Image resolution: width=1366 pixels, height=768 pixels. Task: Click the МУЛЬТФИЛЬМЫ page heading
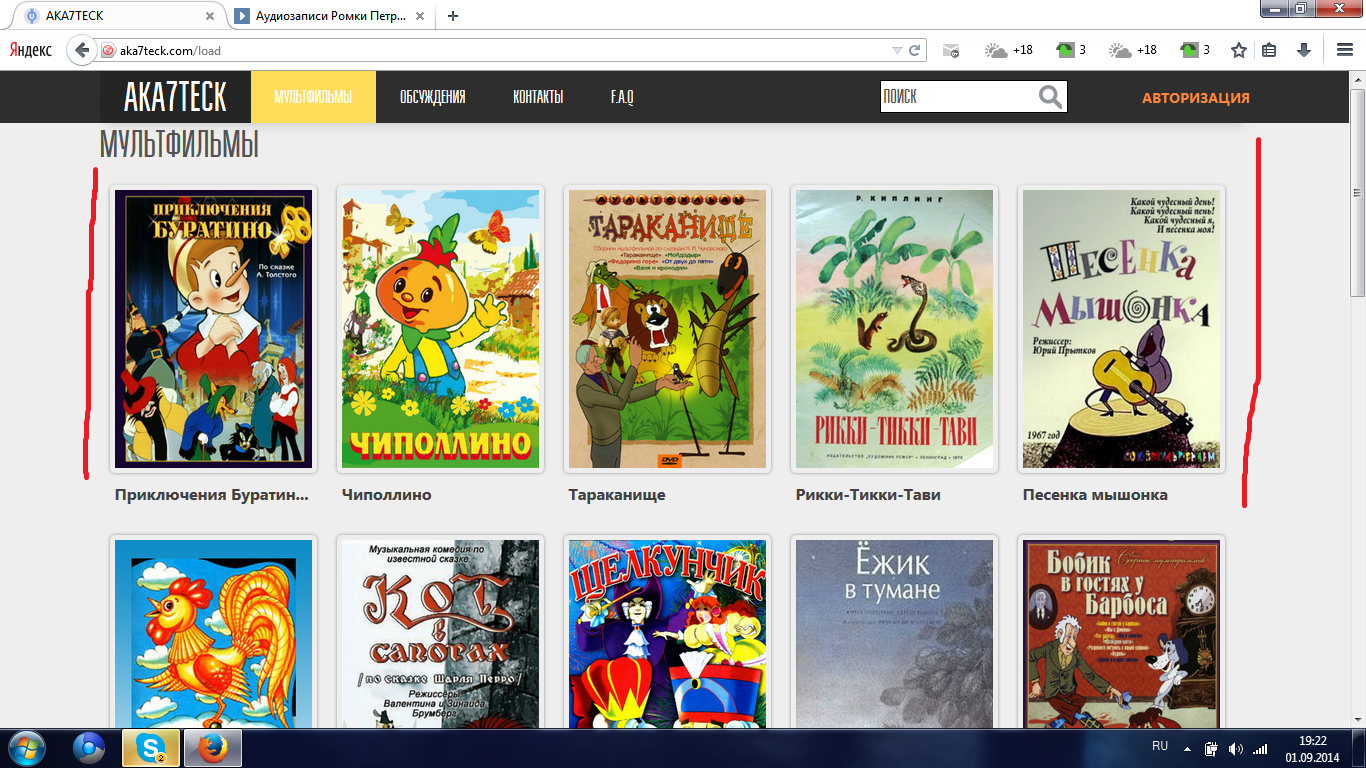(179, 145)
